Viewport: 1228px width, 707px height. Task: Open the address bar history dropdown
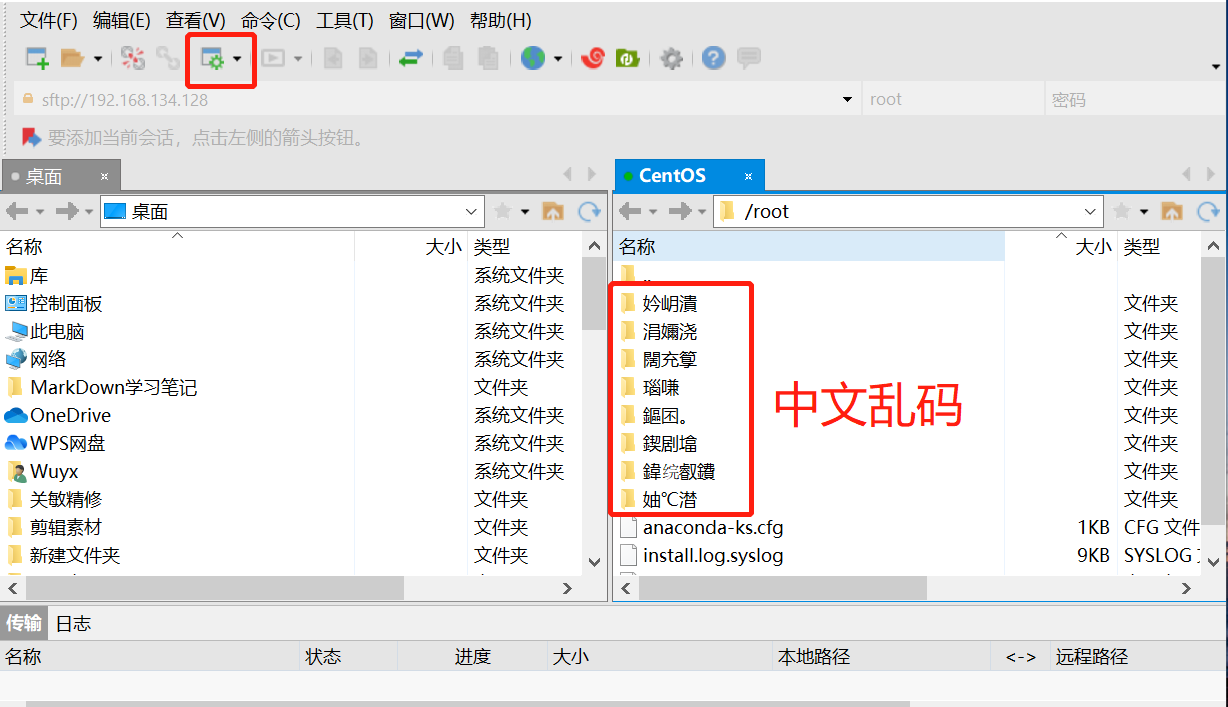point(848,99)
